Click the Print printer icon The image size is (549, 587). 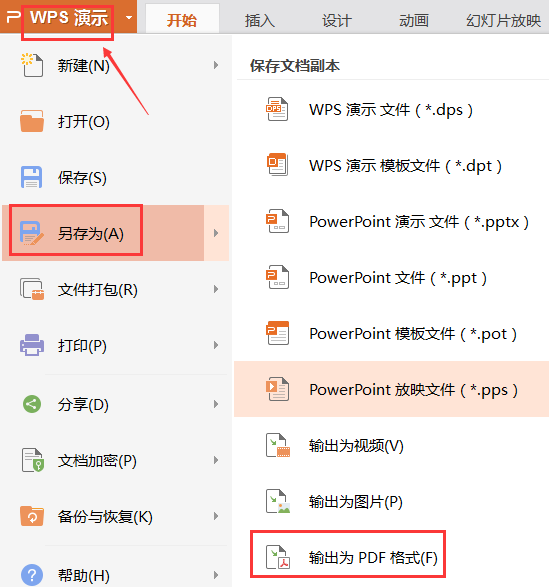click(x=32, y=345)
